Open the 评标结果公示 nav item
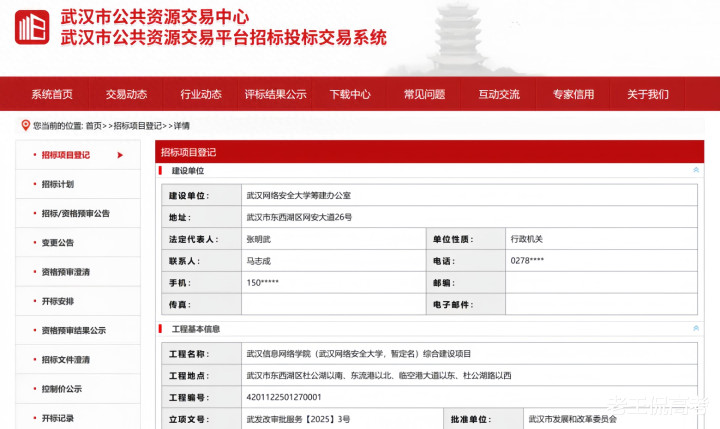This screenshot has width=720, height=429. [275, 94]
